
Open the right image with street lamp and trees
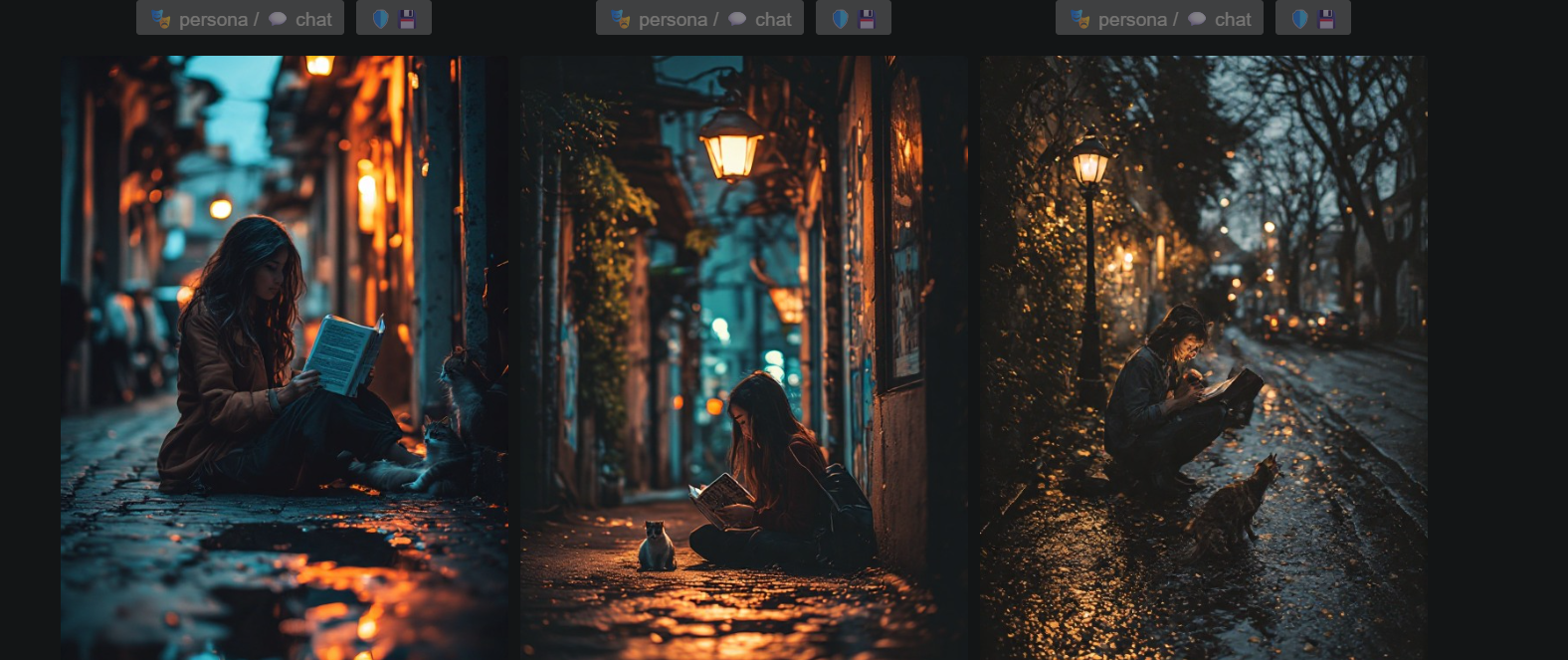(x=1204, y=357)
